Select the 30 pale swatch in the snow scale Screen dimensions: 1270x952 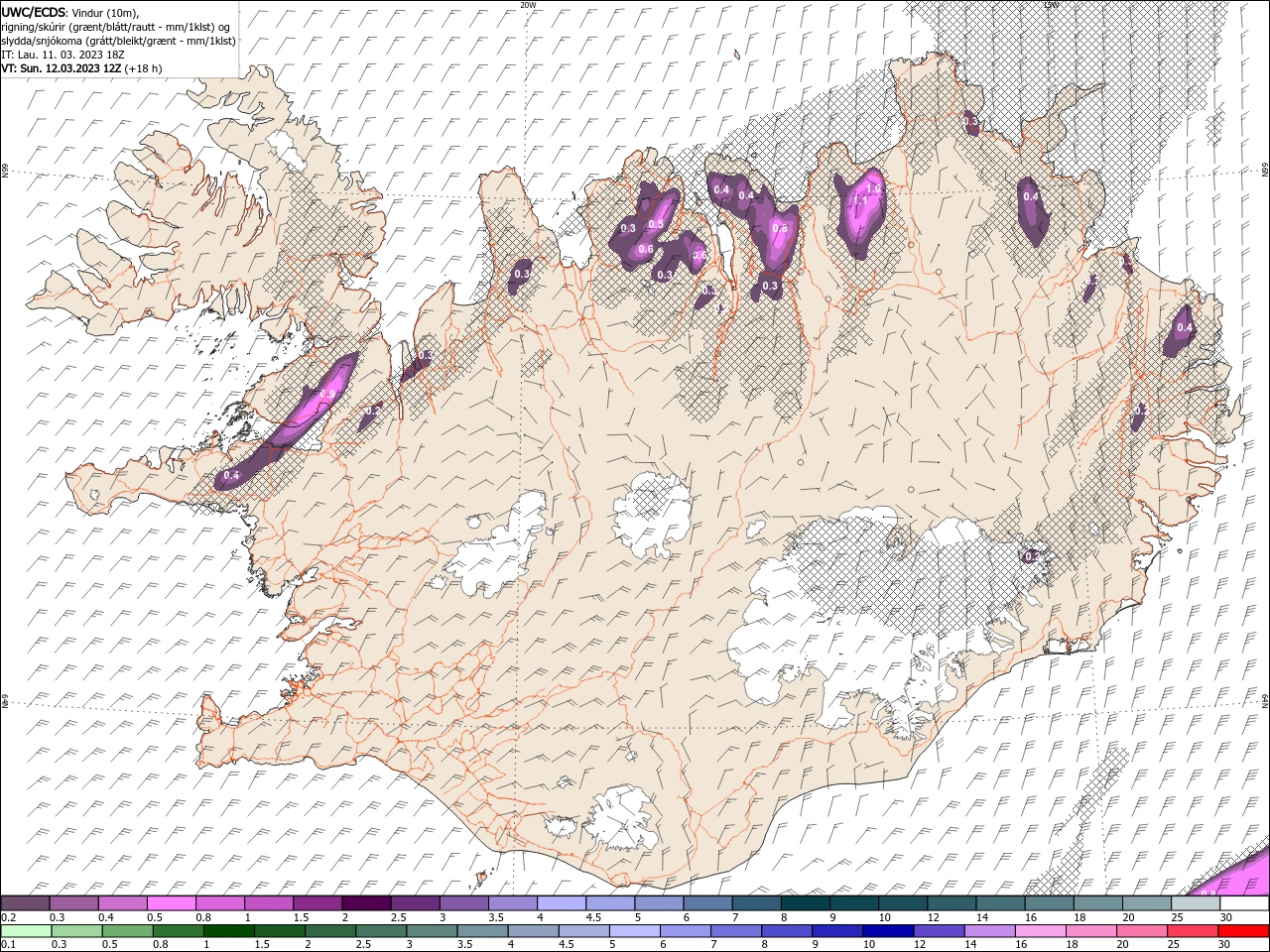(1245, 903)
